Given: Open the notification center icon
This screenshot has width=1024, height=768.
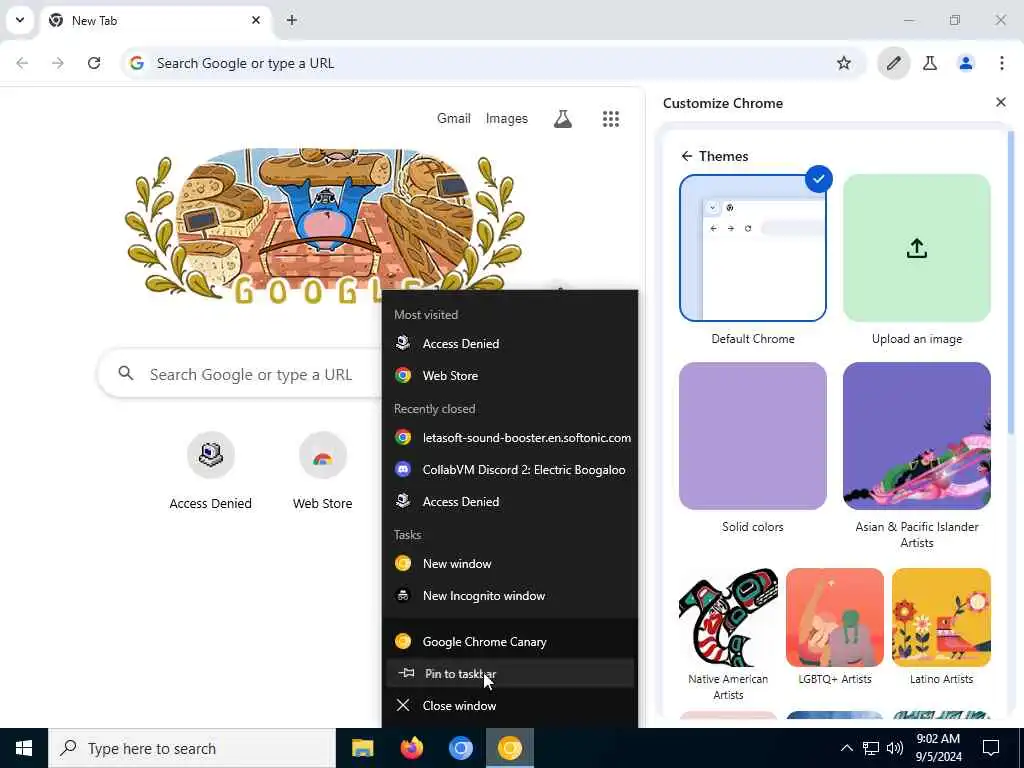Looking at the screenshot, I should point(991,748).
